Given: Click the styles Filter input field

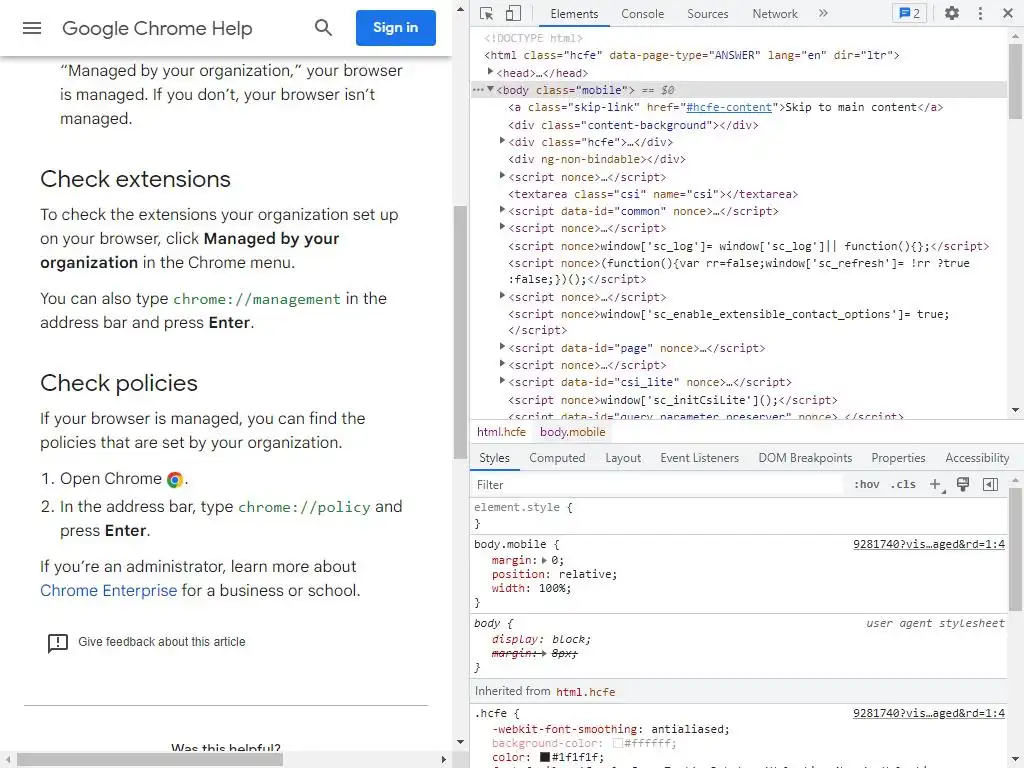Looking at the screenshot, I should (658, 485).
